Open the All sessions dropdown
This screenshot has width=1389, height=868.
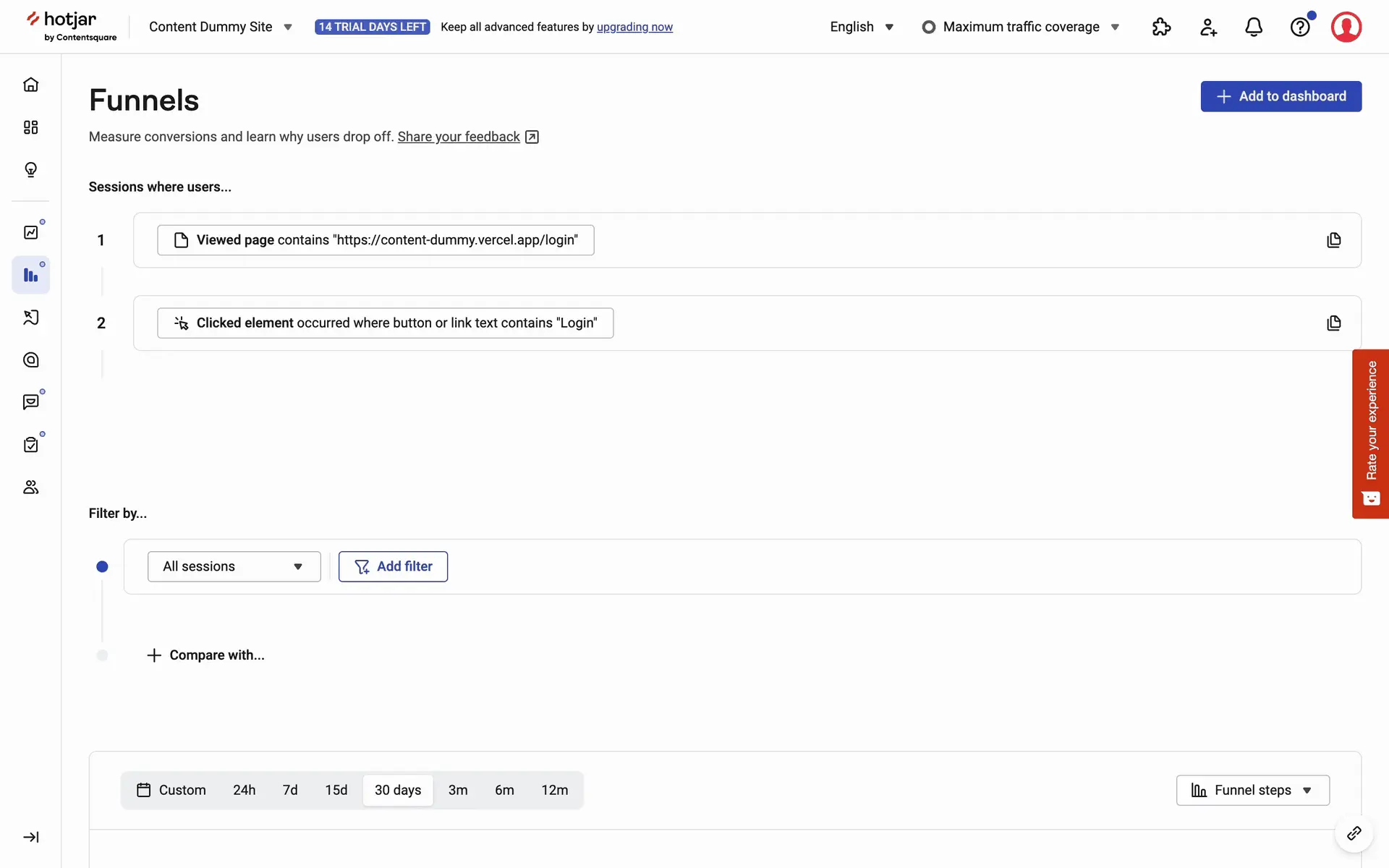coord(234,566)
